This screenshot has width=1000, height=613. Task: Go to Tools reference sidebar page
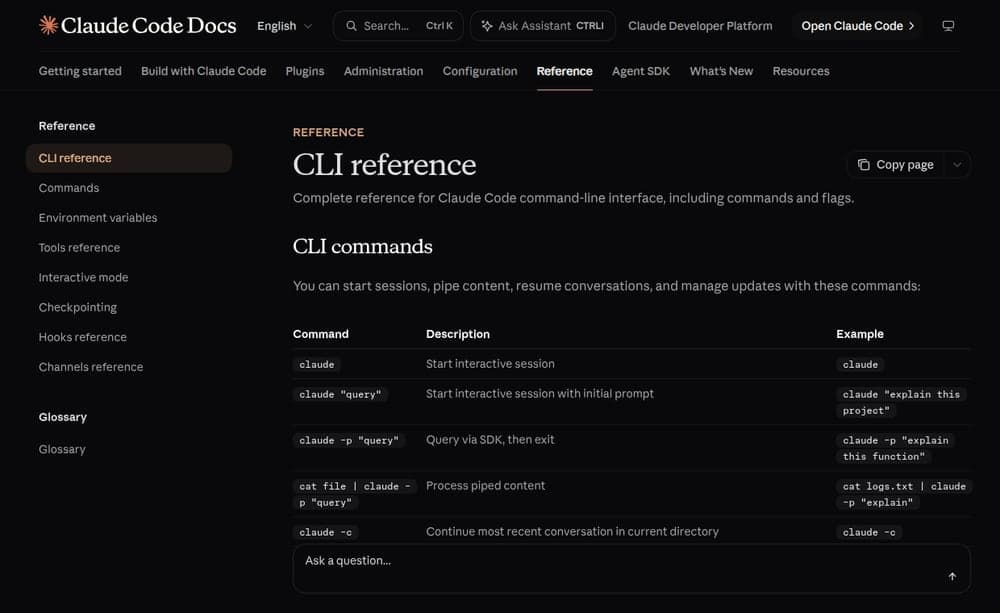79,247
